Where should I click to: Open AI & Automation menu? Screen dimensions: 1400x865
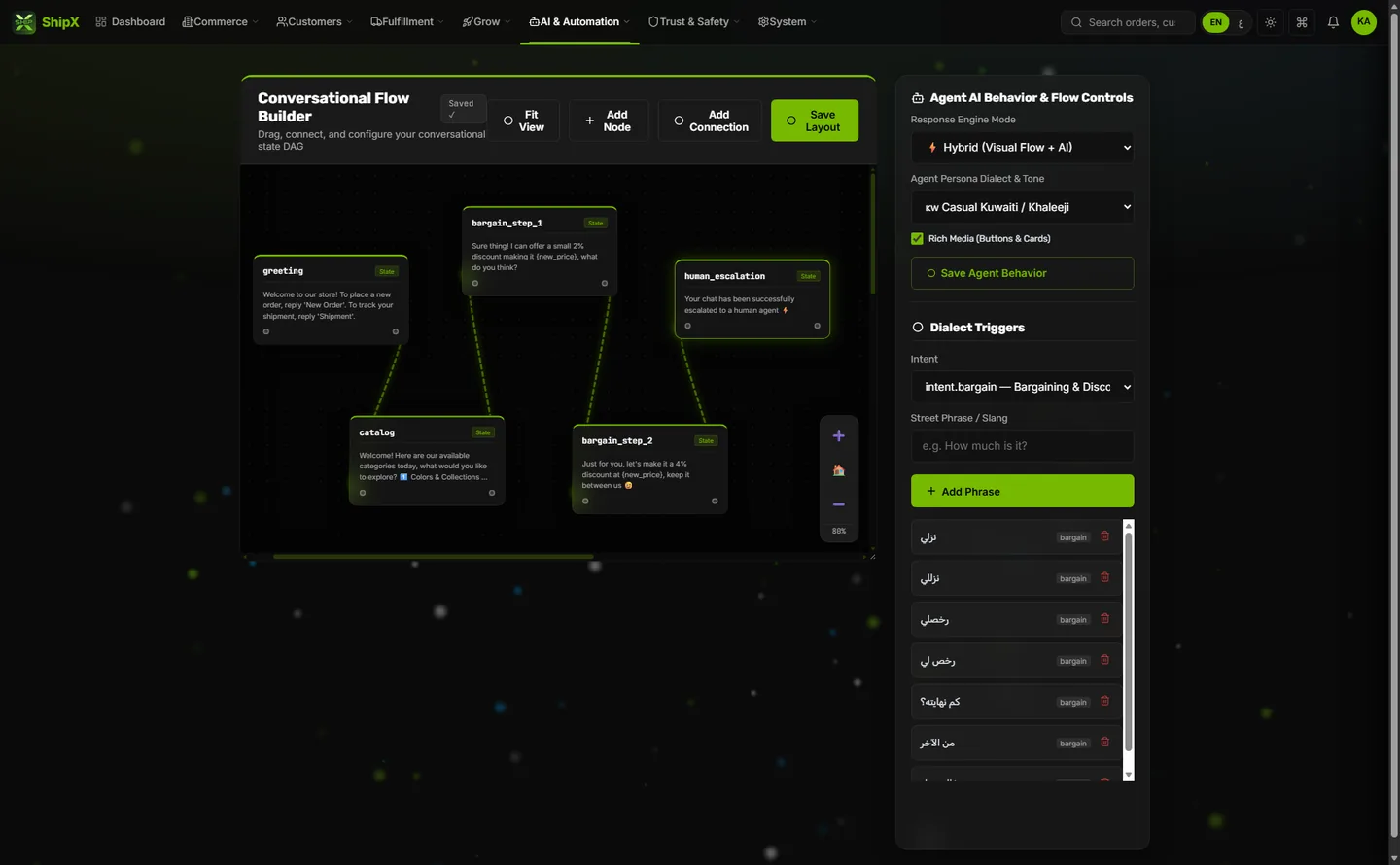click(x=579, y=22)
